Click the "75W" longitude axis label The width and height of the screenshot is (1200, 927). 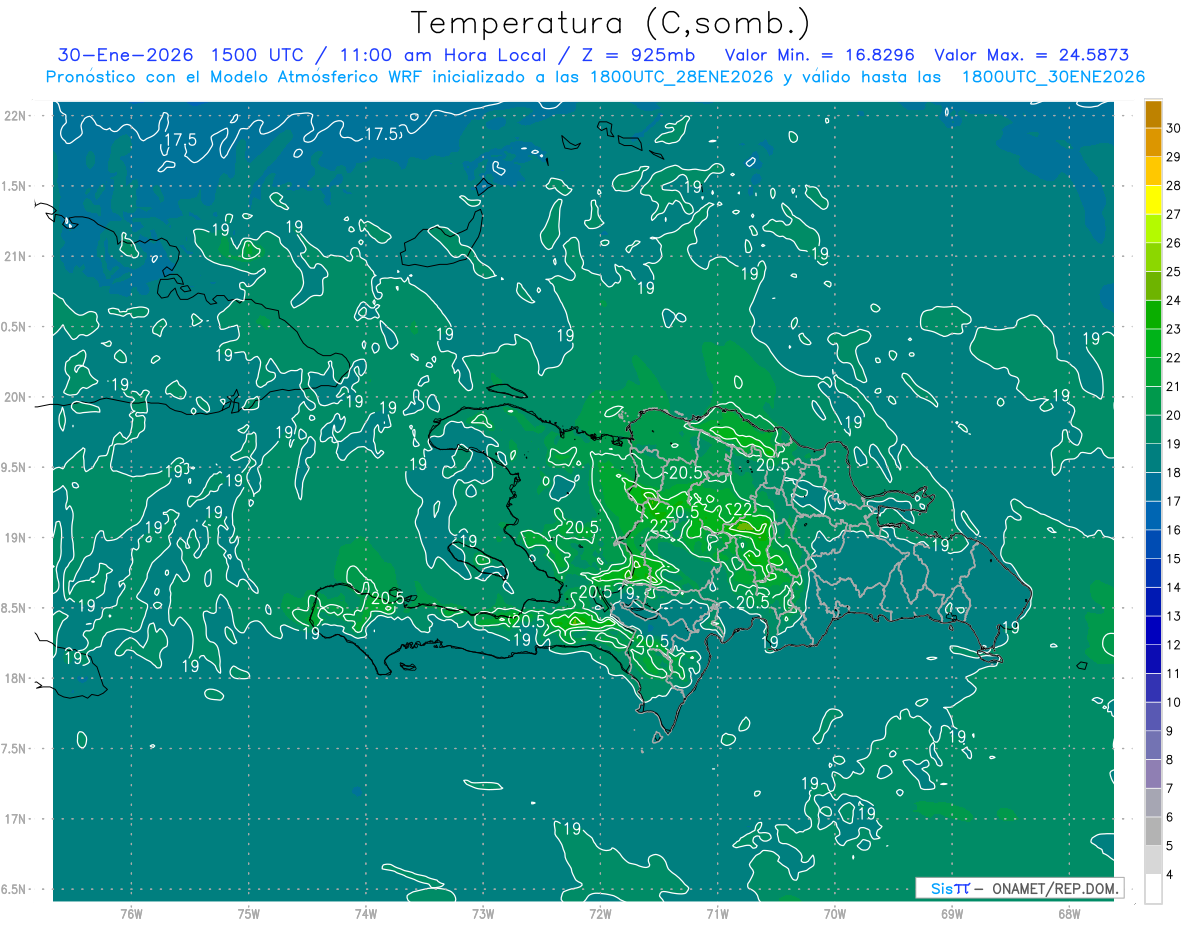pos(248,913)
